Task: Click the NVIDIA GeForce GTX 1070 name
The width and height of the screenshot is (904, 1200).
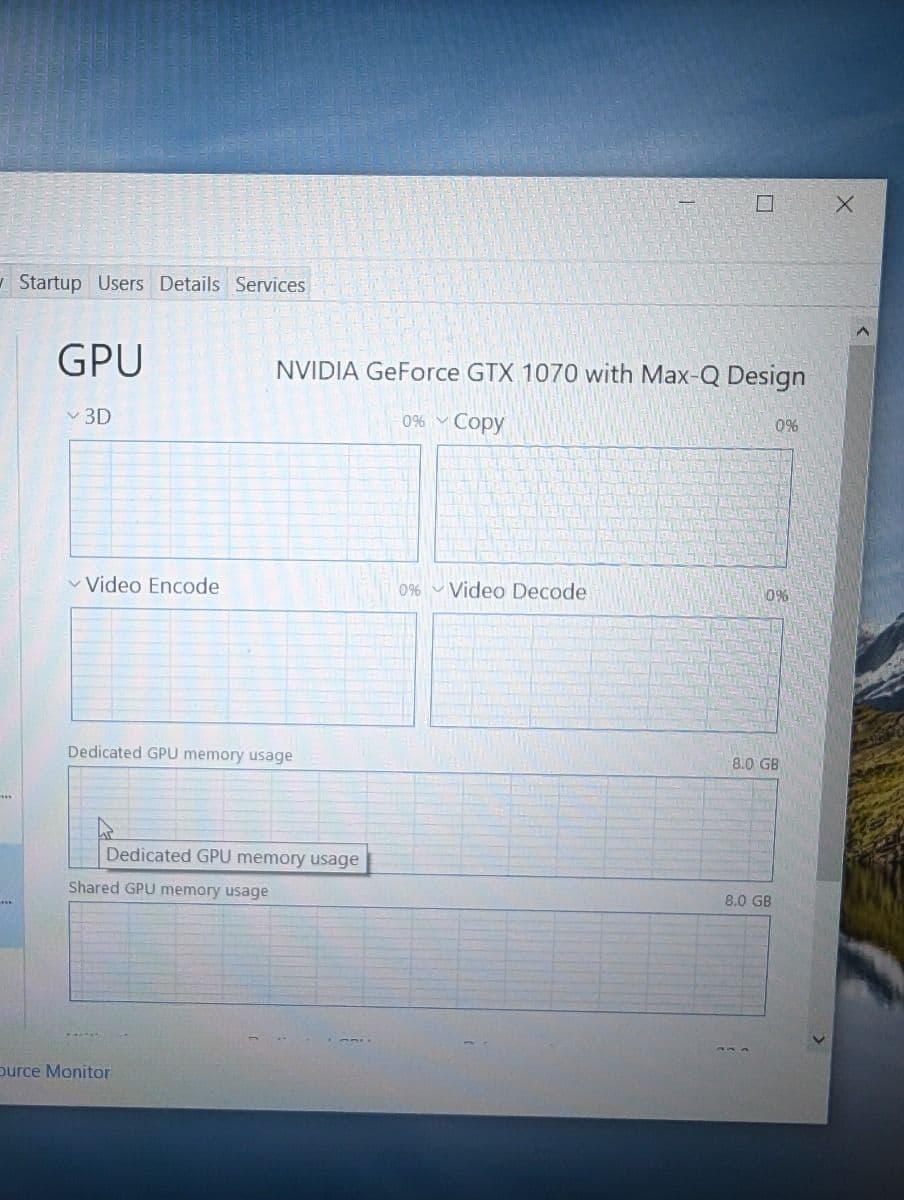Action: coord(540,374)
